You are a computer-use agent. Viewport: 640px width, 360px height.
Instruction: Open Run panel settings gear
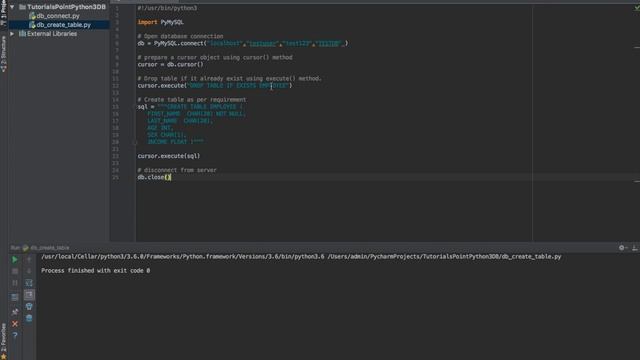point(622,247)
